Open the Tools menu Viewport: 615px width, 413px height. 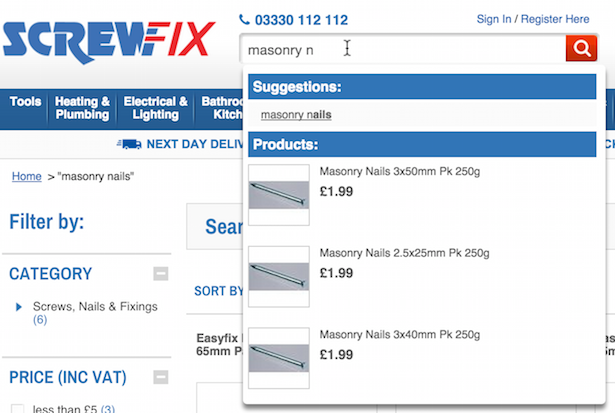coord(26,102)
